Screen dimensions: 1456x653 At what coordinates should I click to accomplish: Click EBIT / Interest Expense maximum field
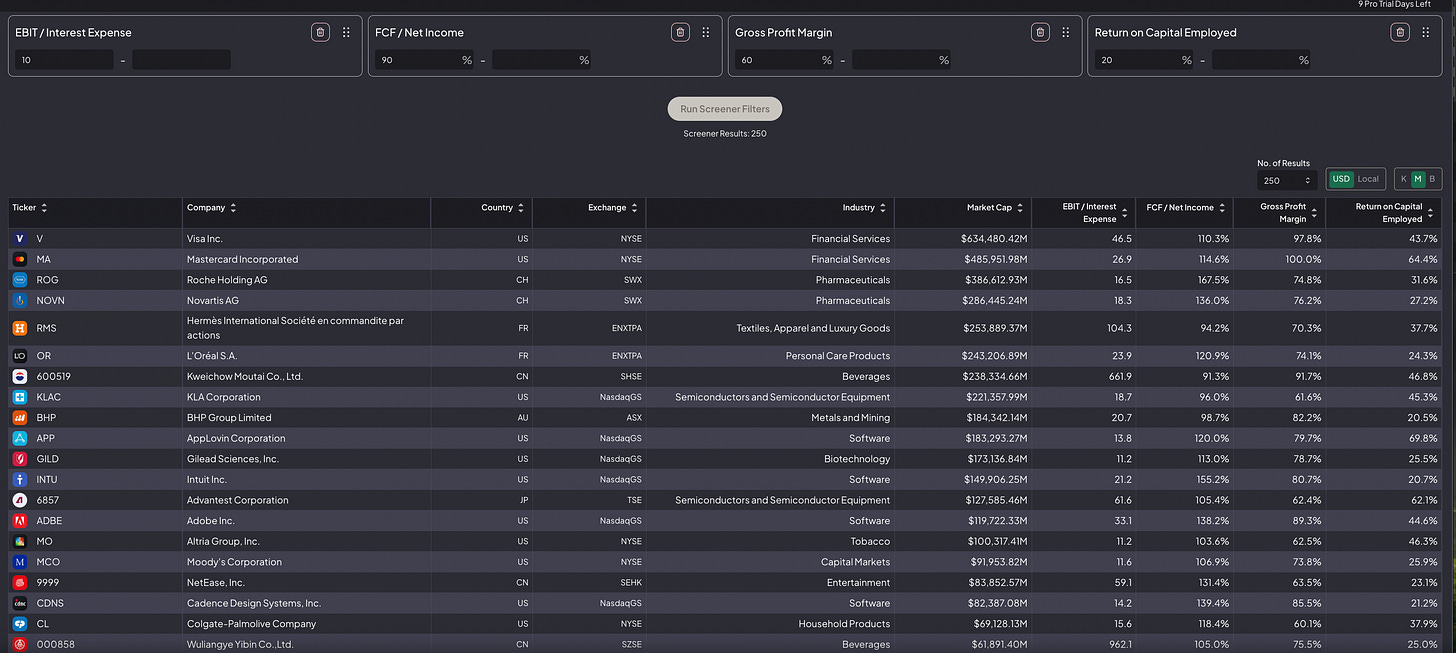[181, 60]
